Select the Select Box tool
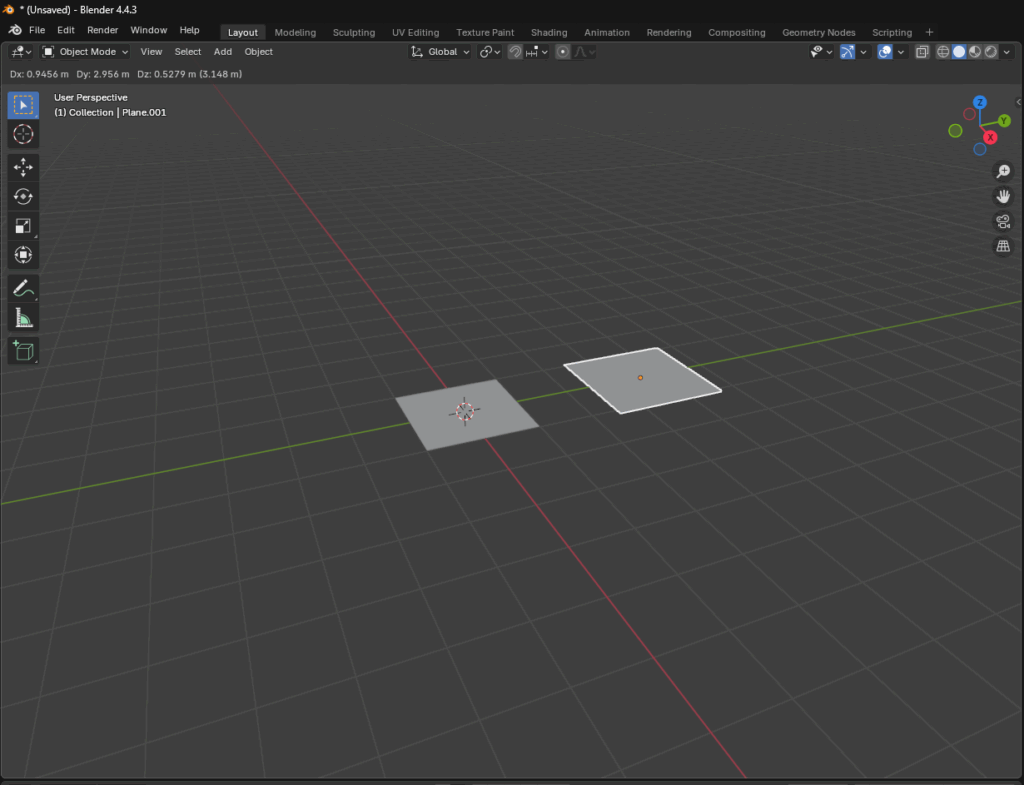The image size is (1024, 785). point(23,105)
